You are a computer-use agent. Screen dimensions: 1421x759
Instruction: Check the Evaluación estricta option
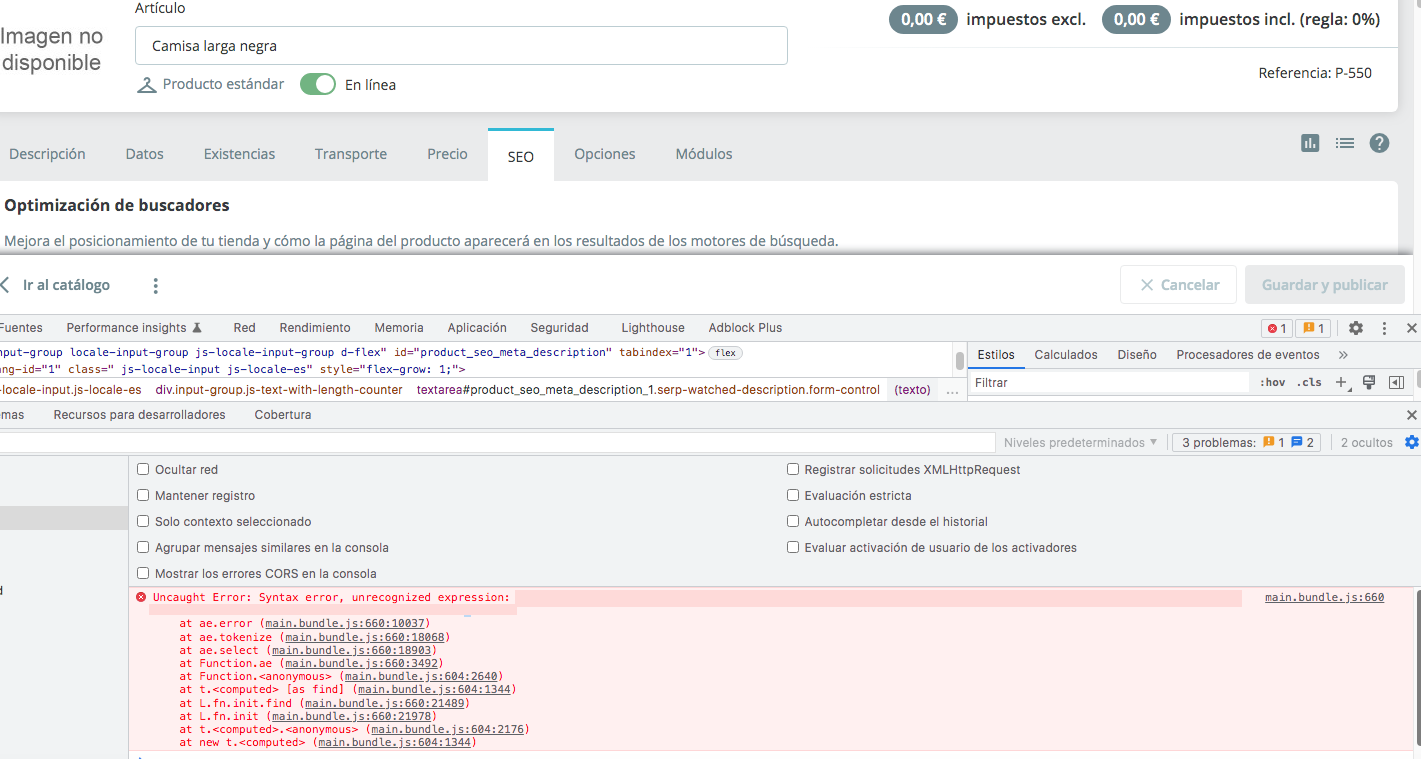tap(793, 495)
